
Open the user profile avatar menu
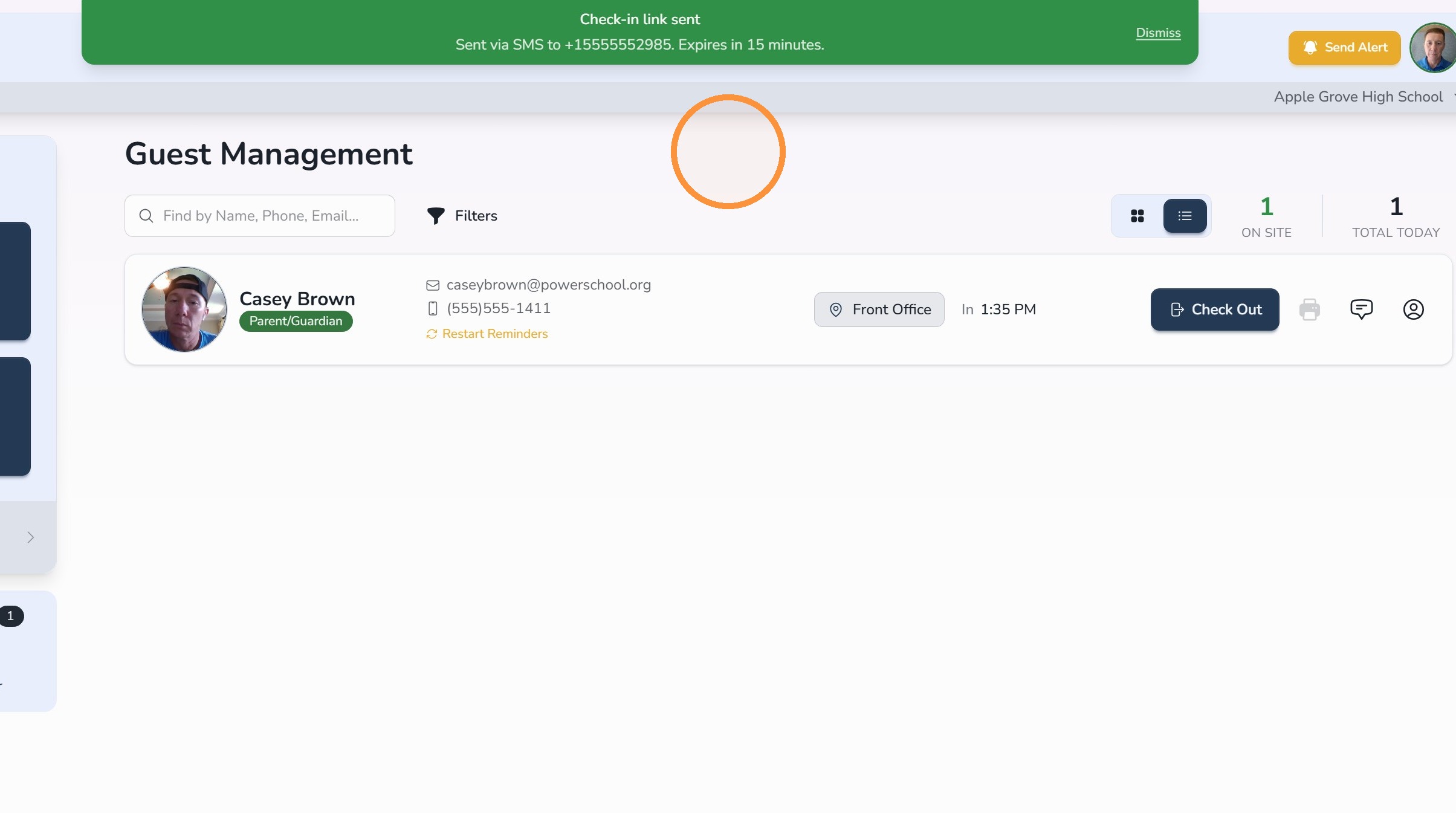[x=1434, y=48]
